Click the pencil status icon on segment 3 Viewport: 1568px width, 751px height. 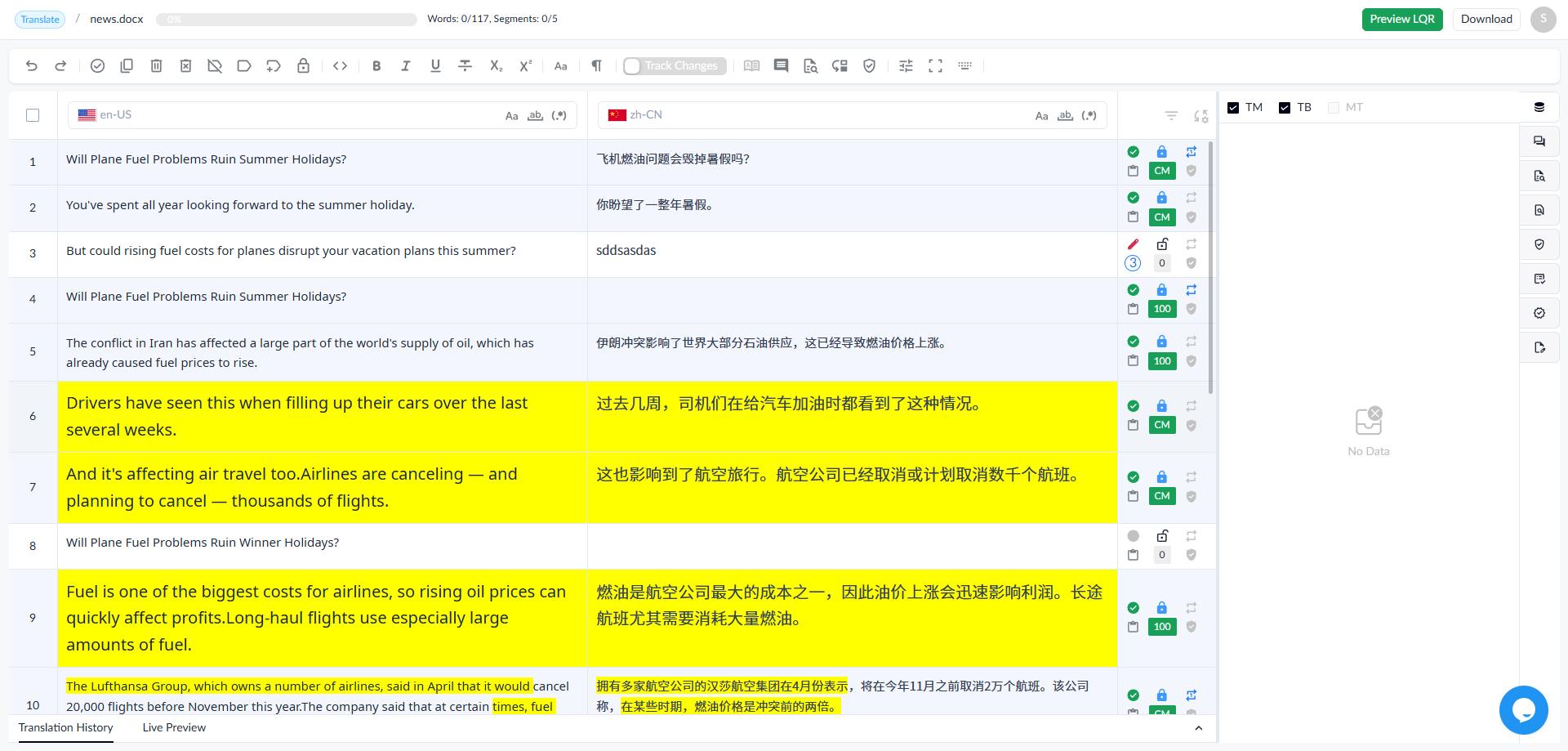point(1133,244)
